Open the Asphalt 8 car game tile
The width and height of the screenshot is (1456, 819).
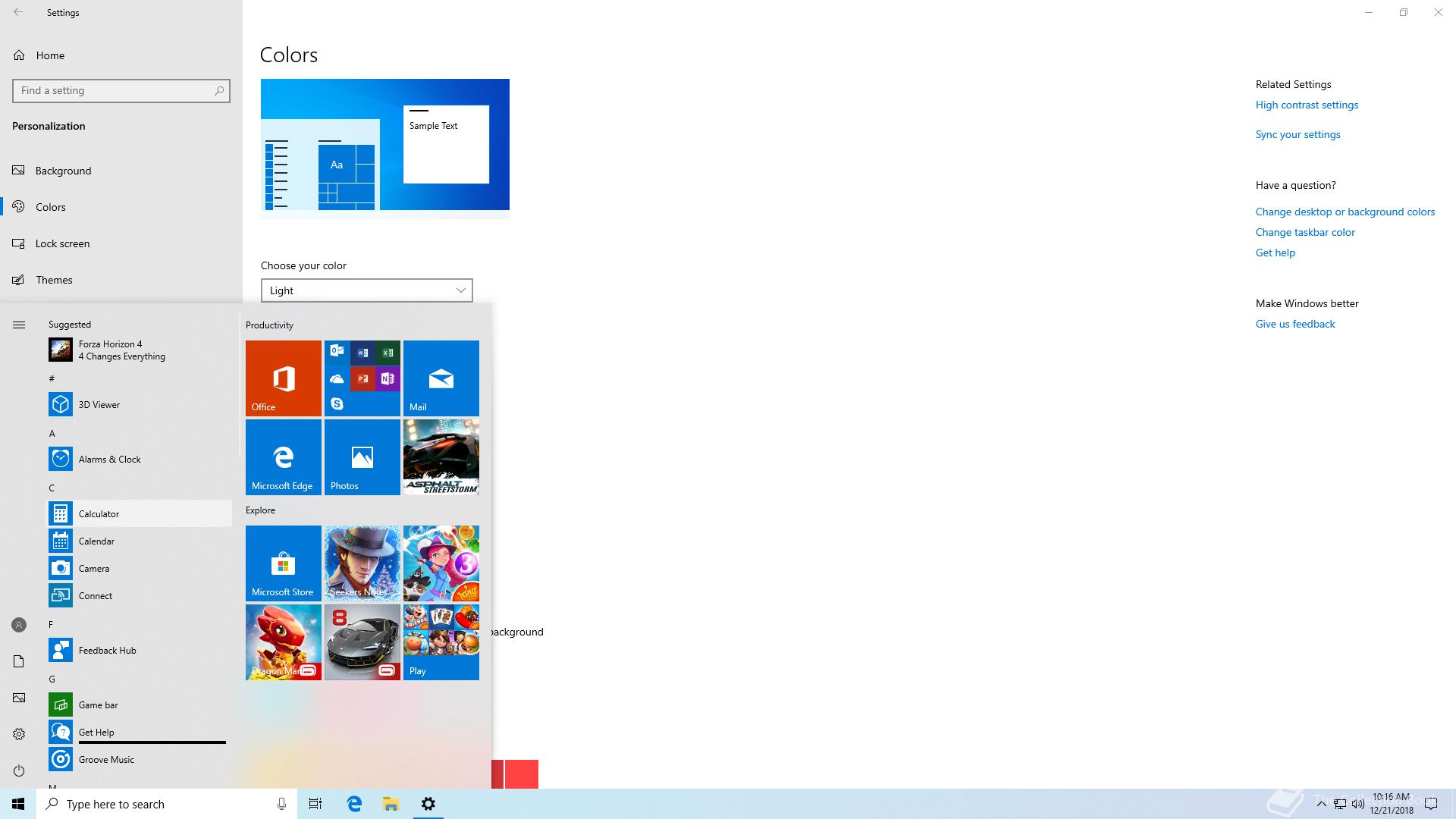(x=362, y=642)
